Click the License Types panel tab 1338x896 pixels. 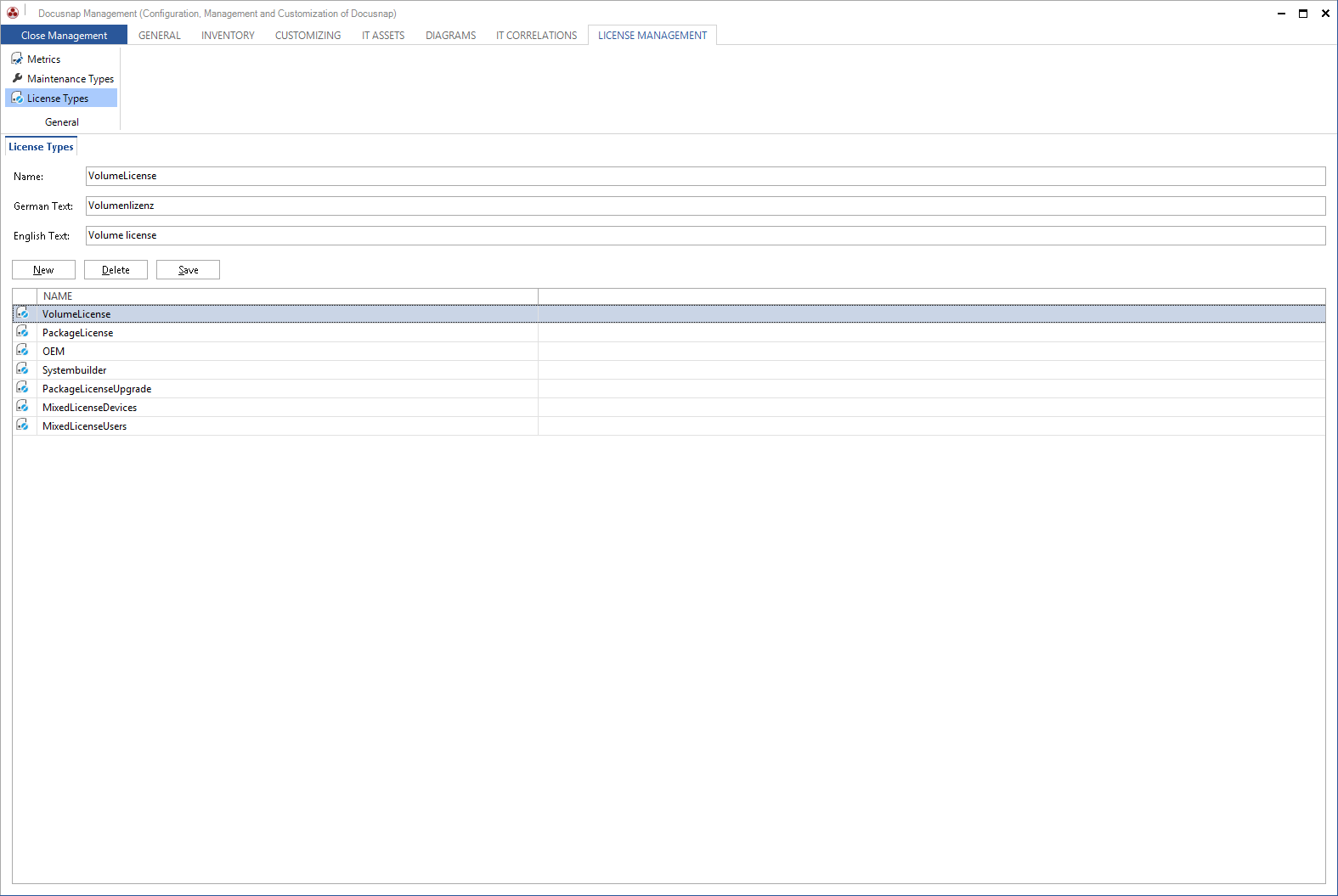[x=41, y=146]
